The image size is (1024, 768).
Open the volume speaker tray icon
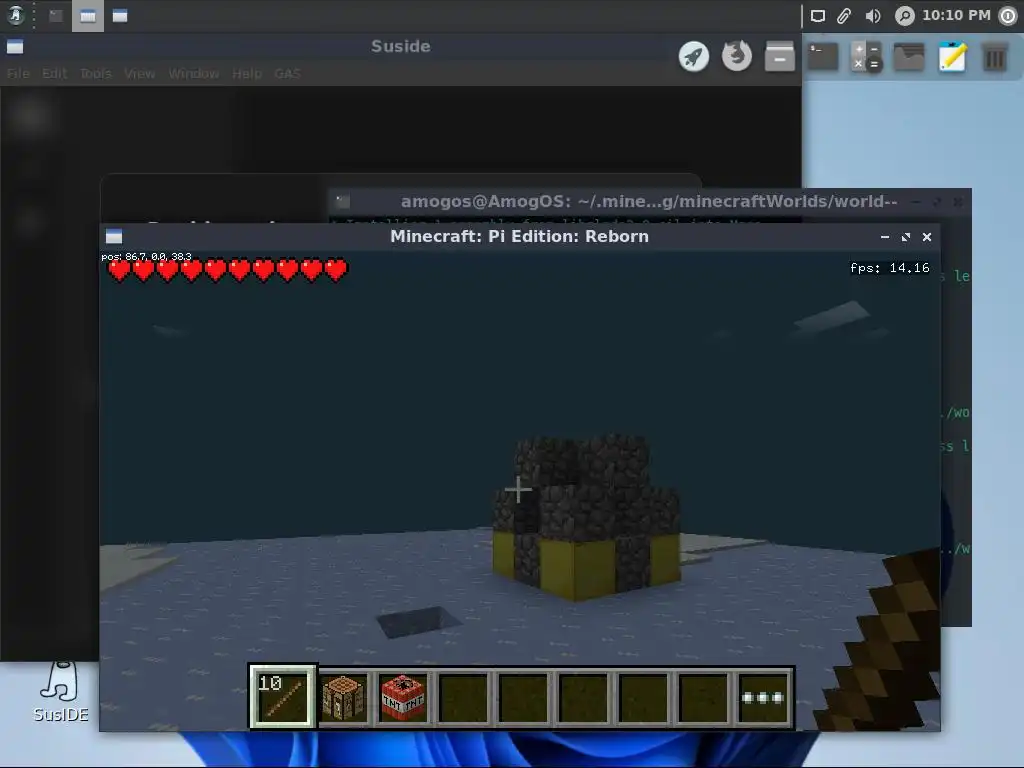click(872, 16)
